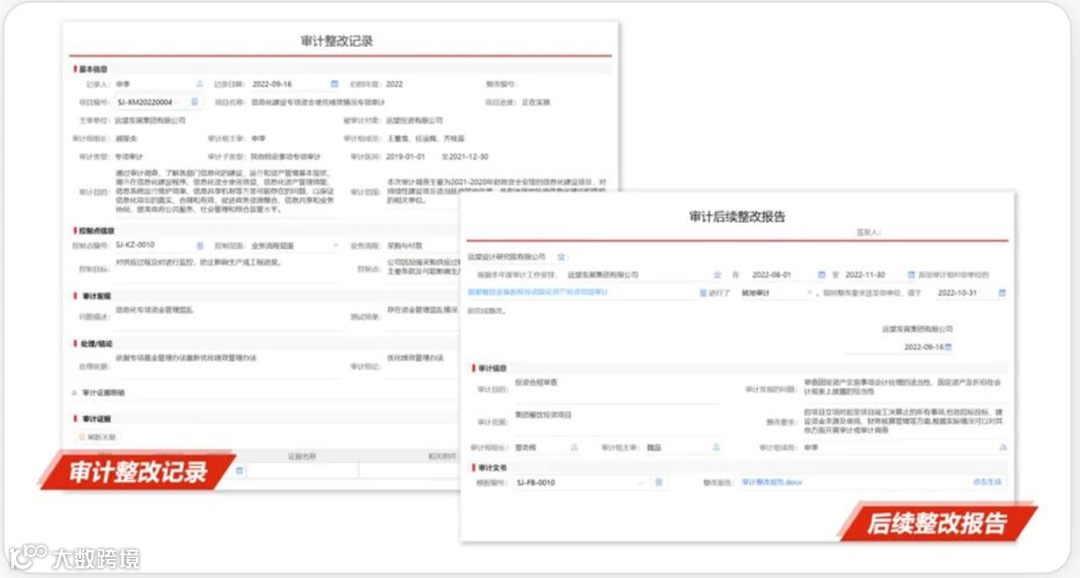
Task: Click the 2021-12-30 audit end date
Action: point(468,157)
